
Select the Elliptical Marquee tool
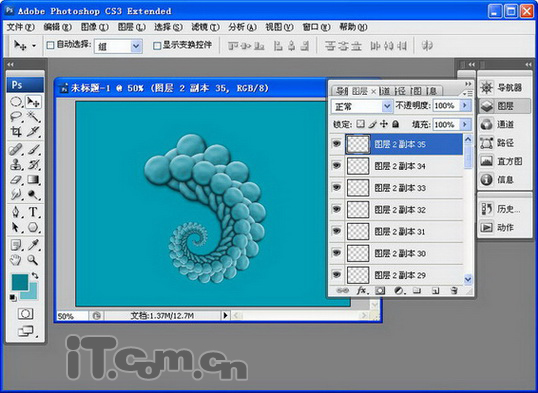(16, 102)
